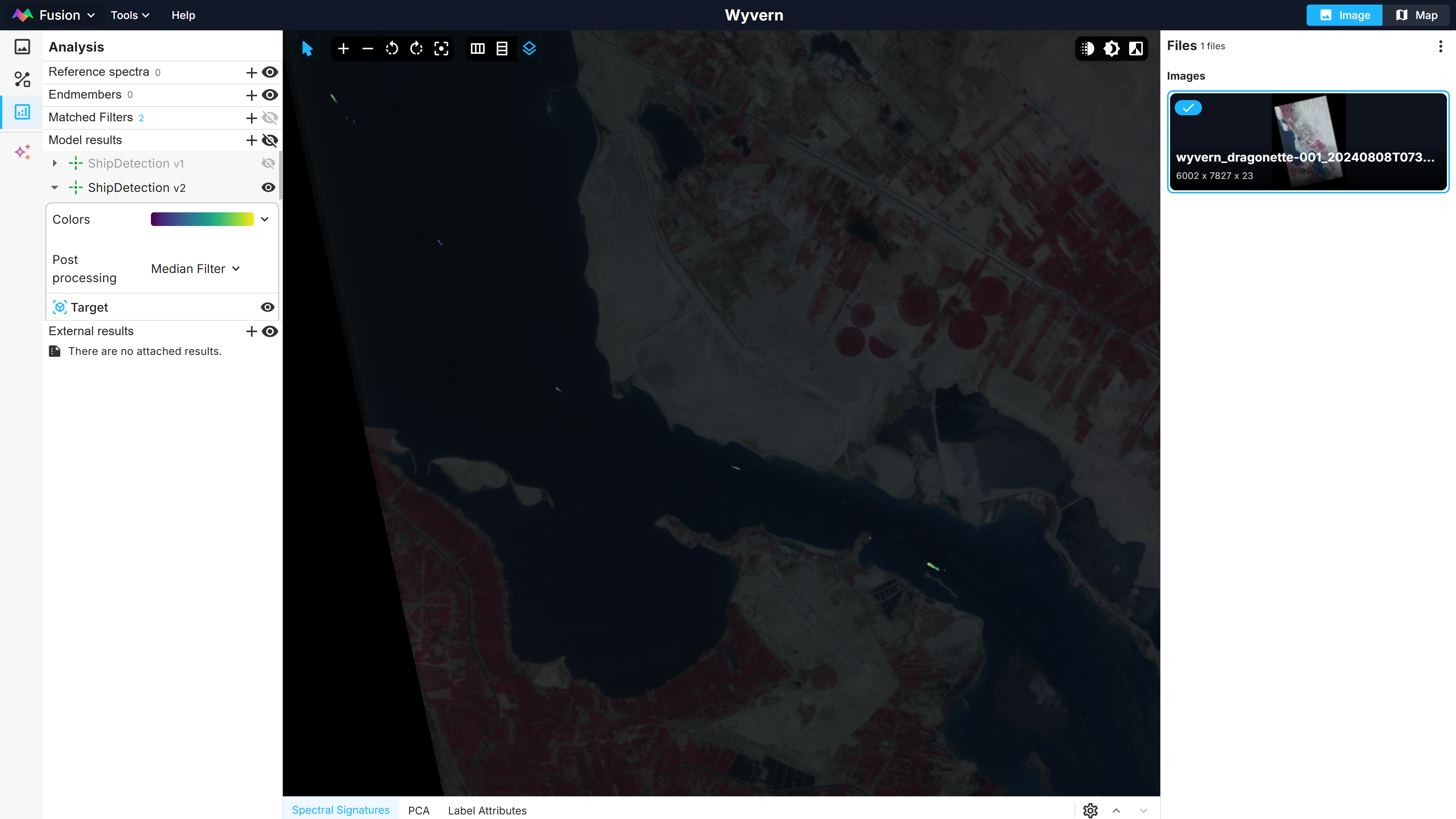Open the layers stack icon
Screen dimensions: 1456x819
pos(529,49)
